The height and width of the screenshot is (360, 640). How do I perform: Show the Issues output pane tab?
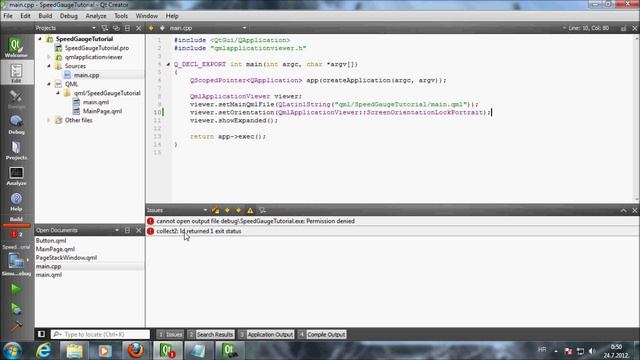(x=170, y=334)
